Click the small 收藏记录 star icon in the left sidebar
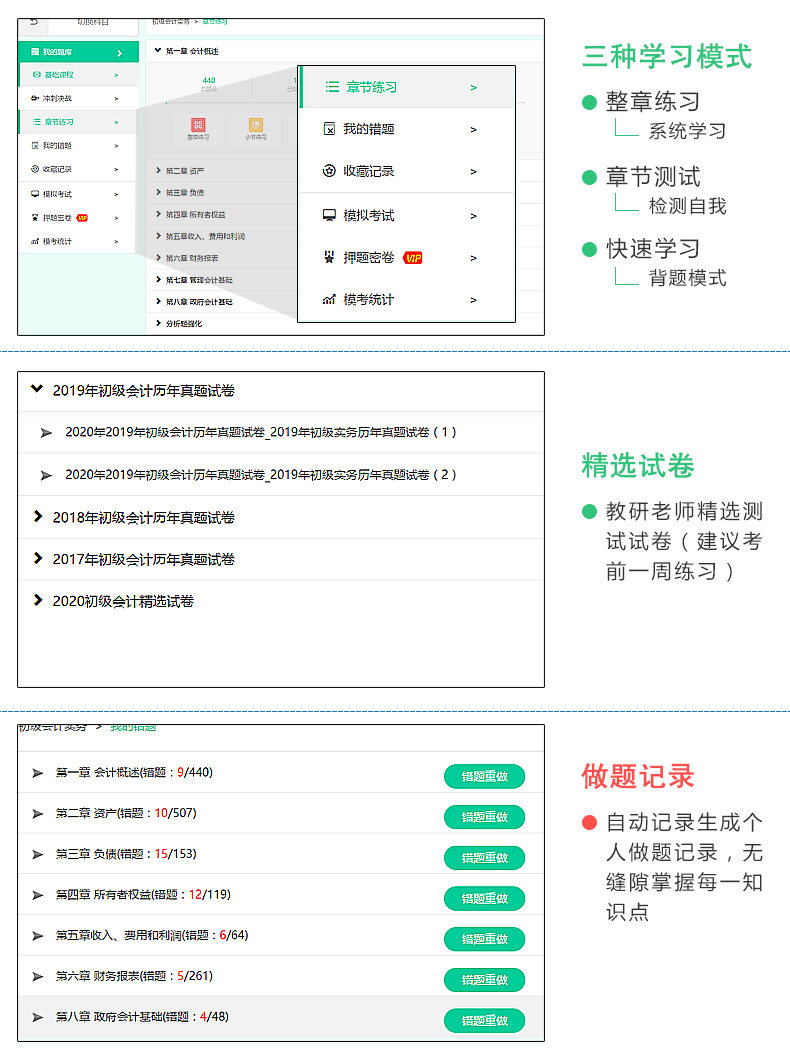 (x=35, y=169)
